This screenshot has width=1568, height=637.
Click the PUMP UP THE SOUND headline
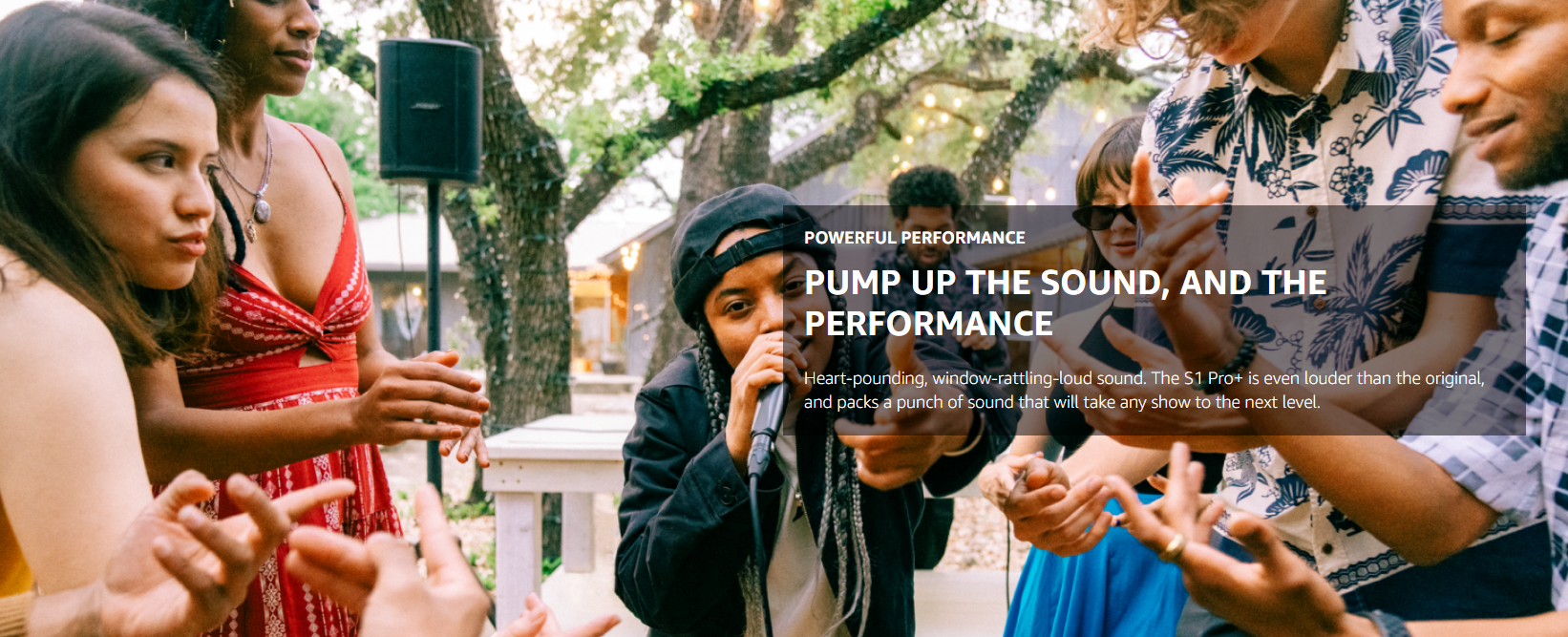pos(1066,303)
